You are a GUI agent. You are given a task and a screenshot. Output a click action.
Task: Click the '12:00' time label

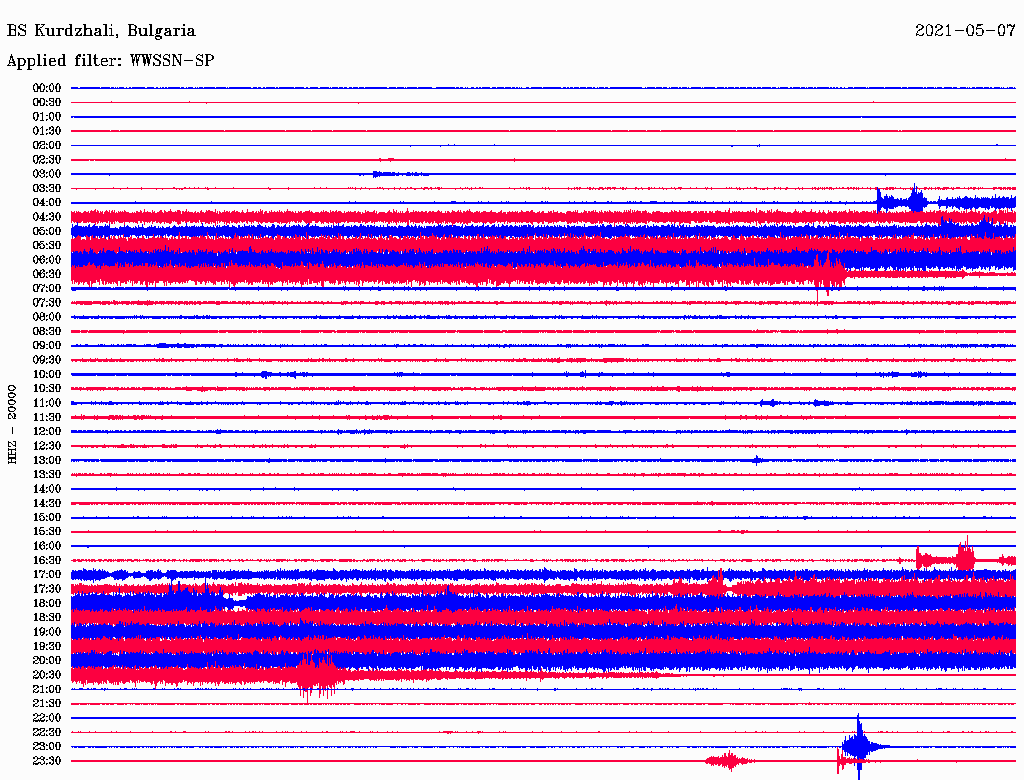[x=47, y=431]
